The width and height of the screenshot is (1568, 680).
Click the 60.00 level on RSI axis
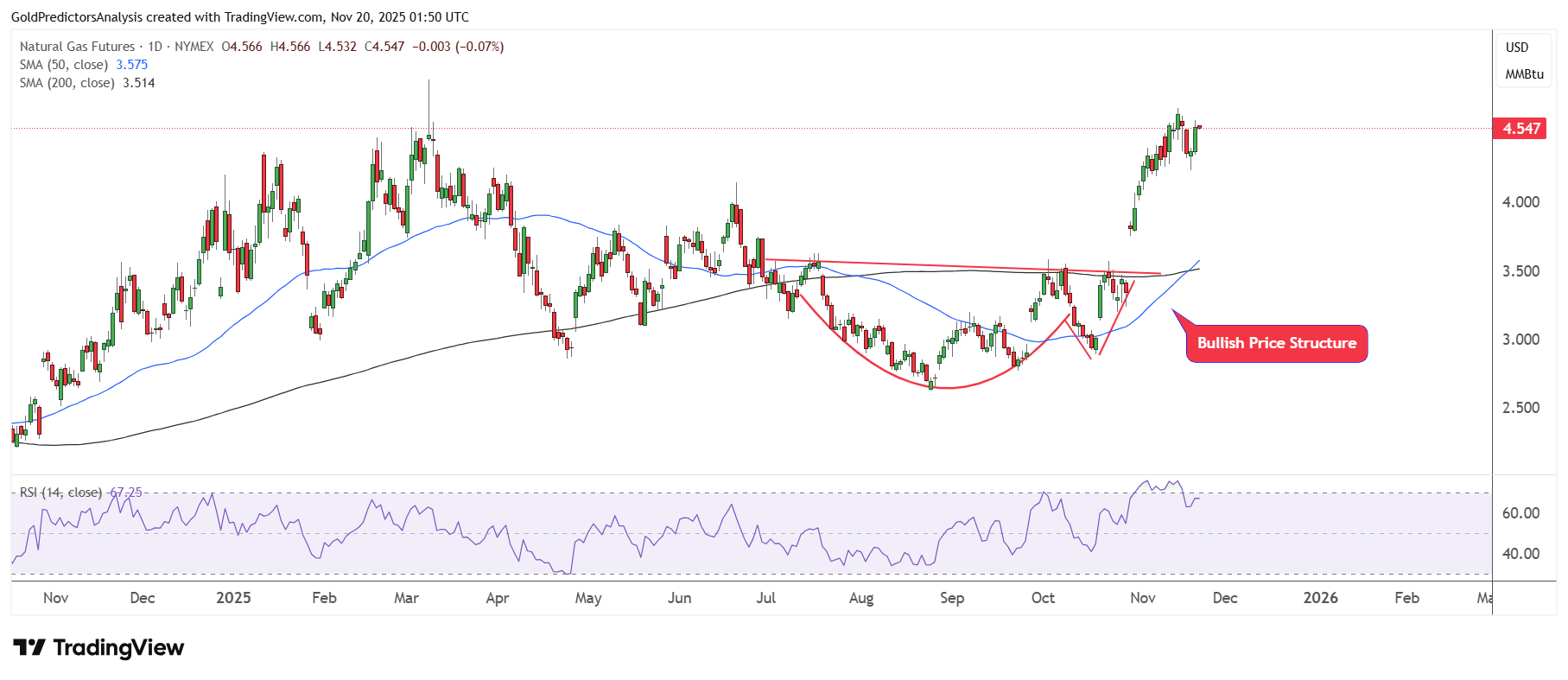(x=1520, y=513)
